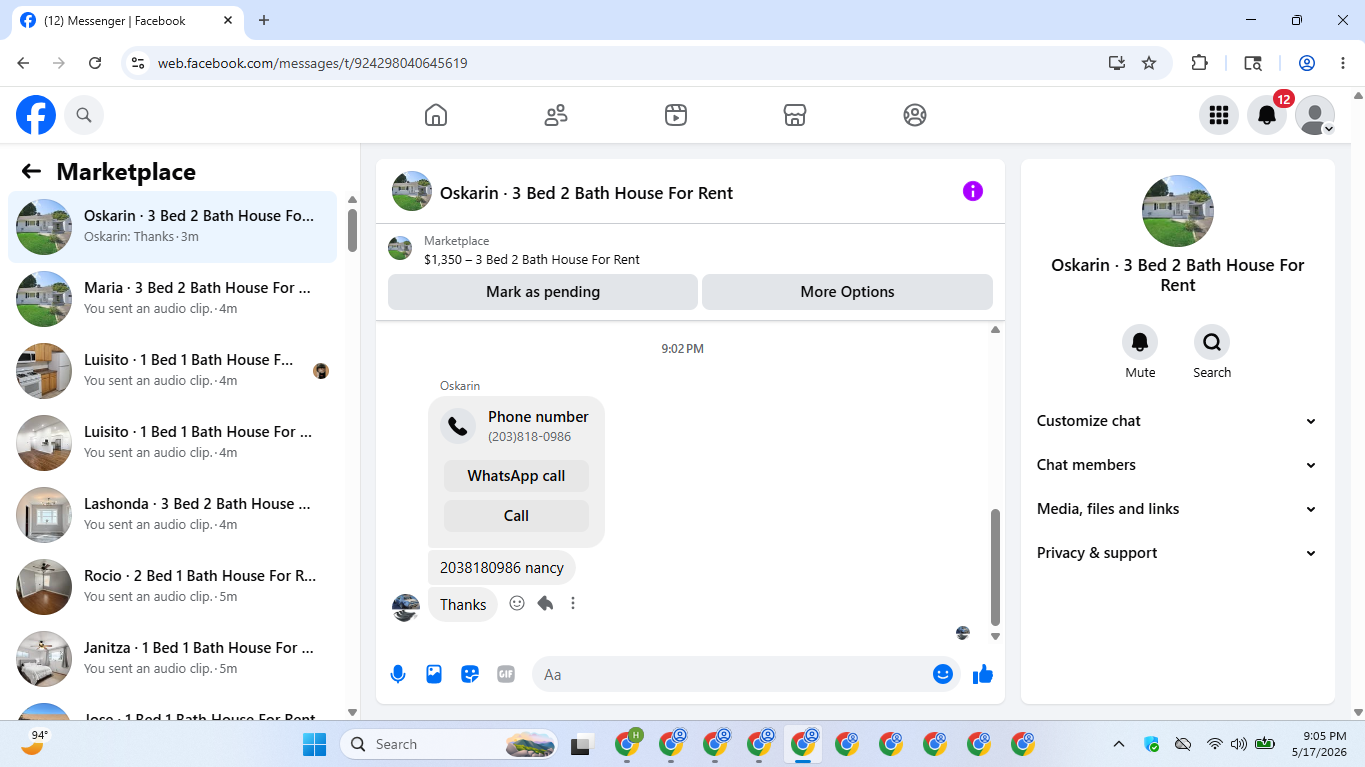The image size is (1365, 767).
Task: Open the emoji picker in message box
Action: coord(942,674)
